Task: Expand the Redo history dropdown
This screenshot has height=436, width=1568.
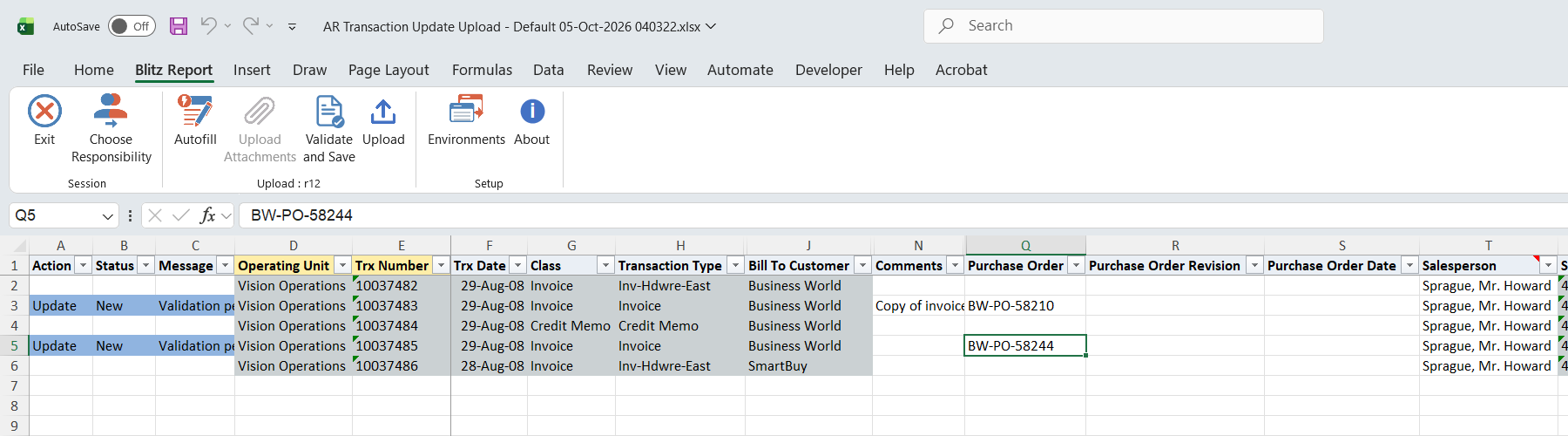Action: (x=269, y=26)
